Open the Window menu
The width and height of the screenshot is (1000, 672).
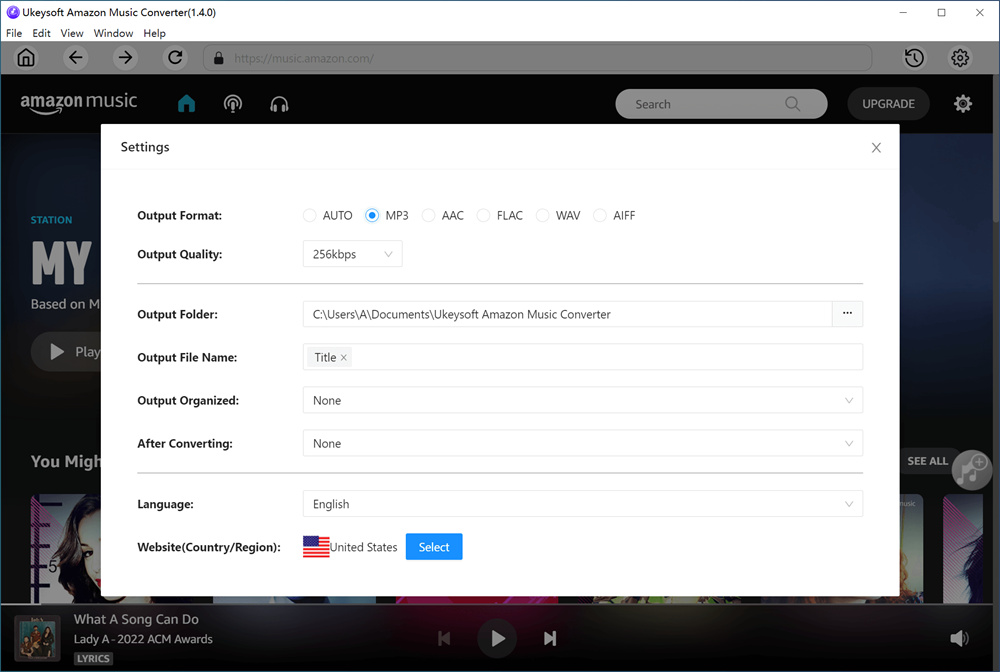(114, 33)
